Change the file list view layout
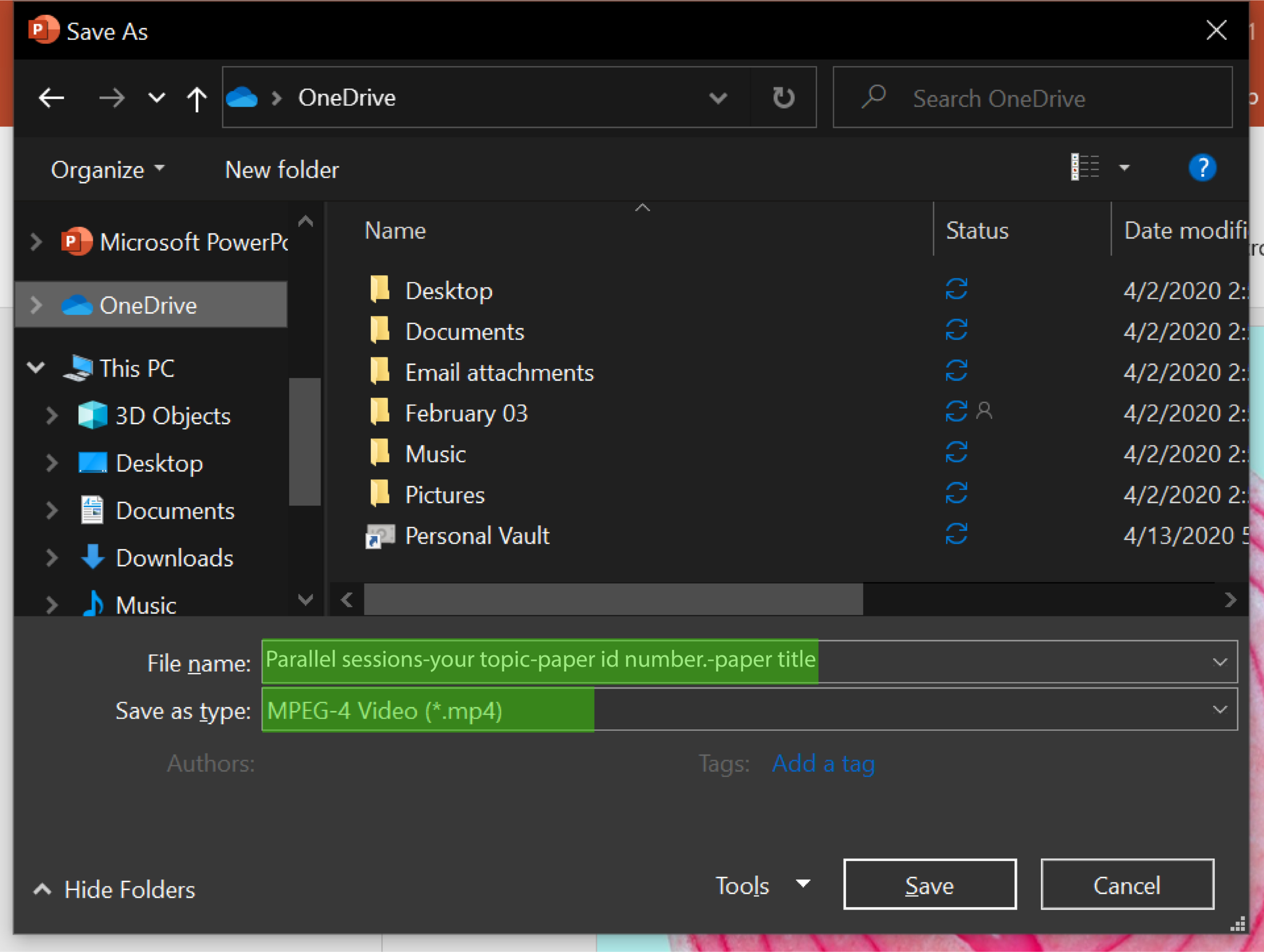 (x=1085, y=168)
